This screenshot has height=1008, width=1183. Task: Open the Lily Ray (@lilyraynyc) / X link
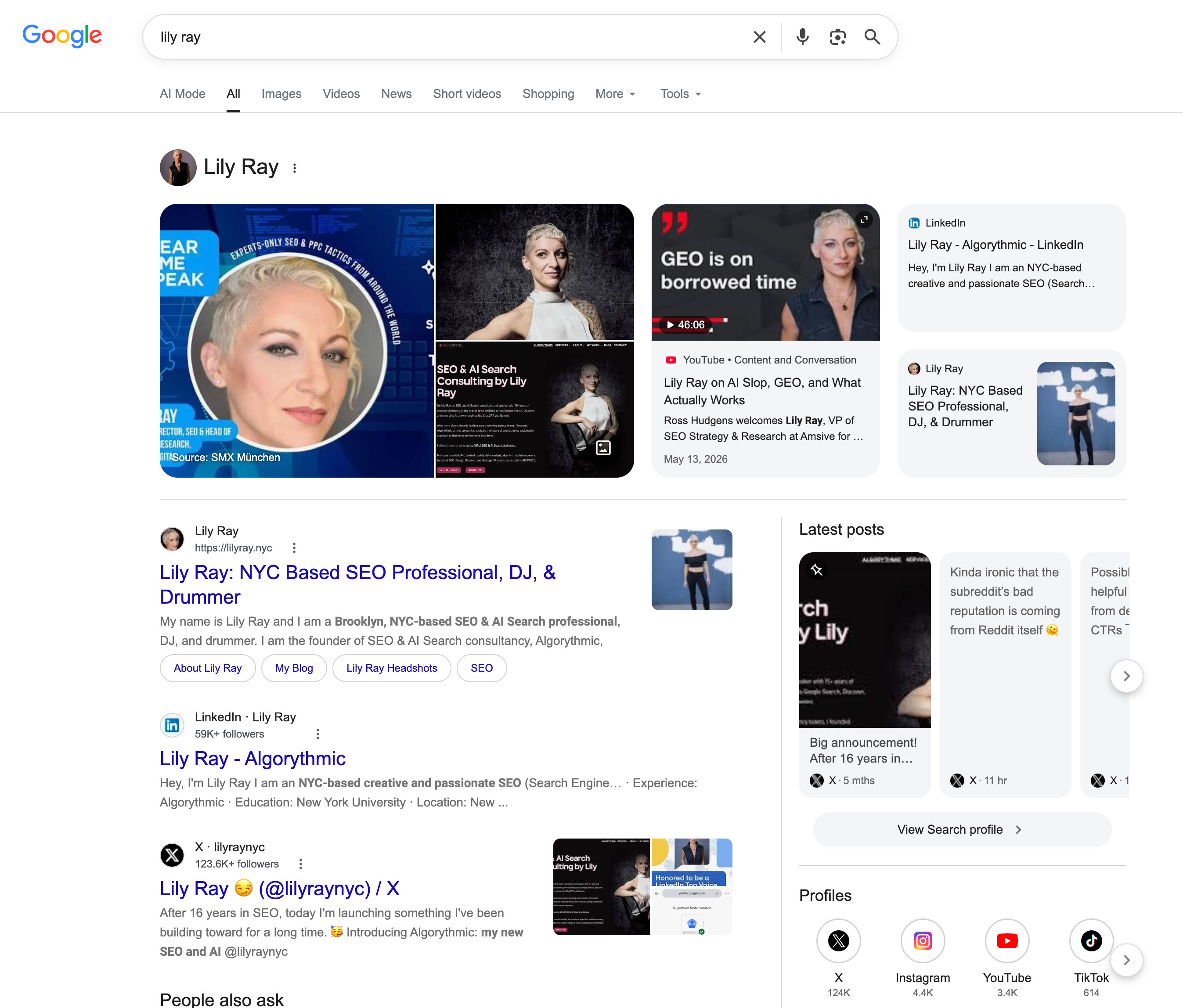pyautogui.click(x=280, y=889)
